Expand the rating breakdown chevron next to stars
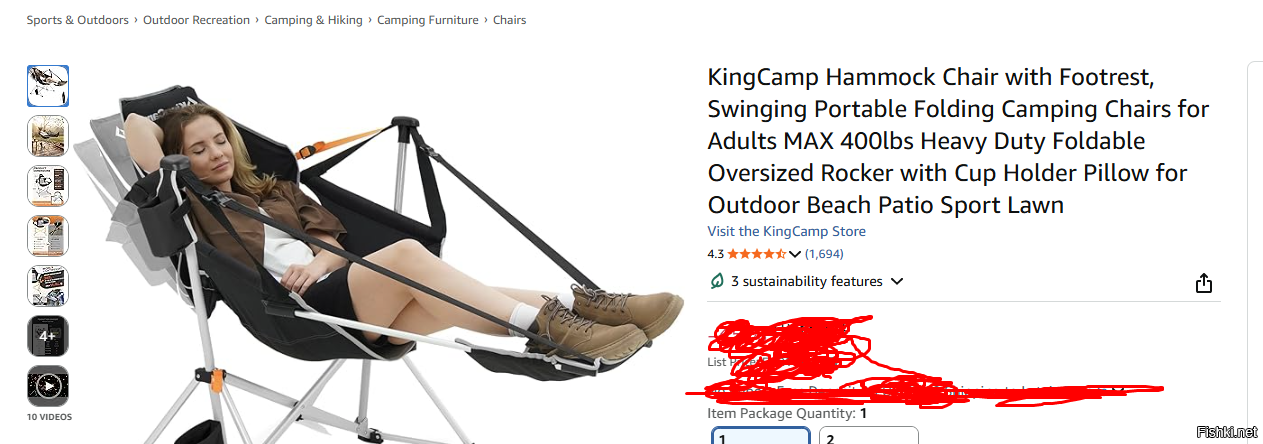Viewport: 1263px width, 444px height. click(795, 254)
